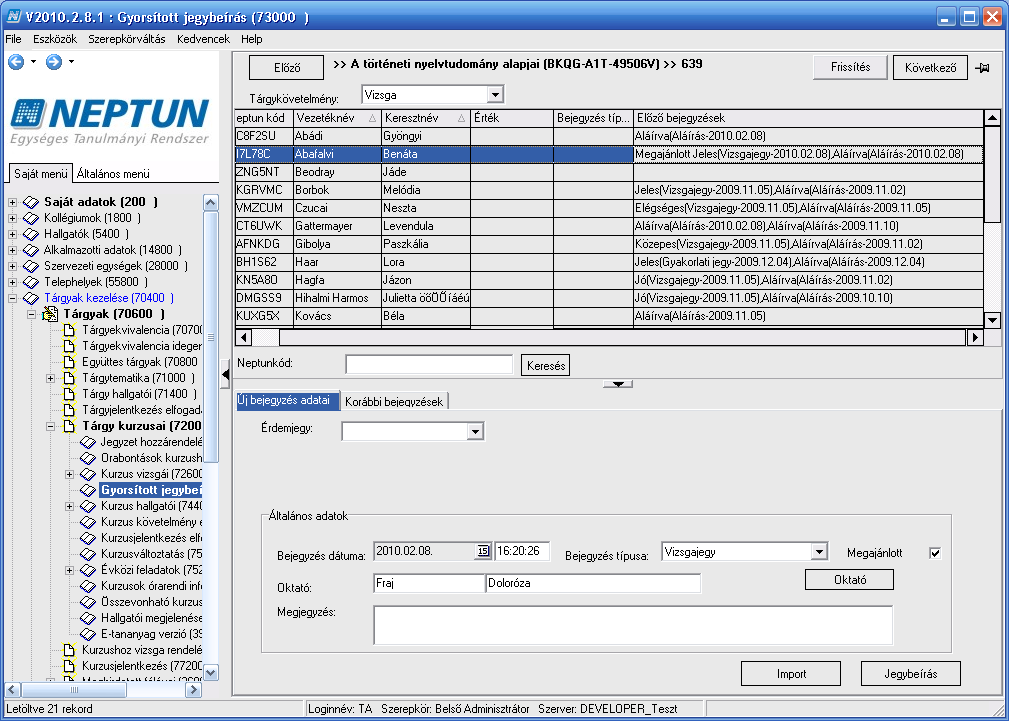Image resolution: width=1009 pixels, height=721 pixels.
Task: Open the Szerepkörváltás menu
Action: tap(127, 39)
